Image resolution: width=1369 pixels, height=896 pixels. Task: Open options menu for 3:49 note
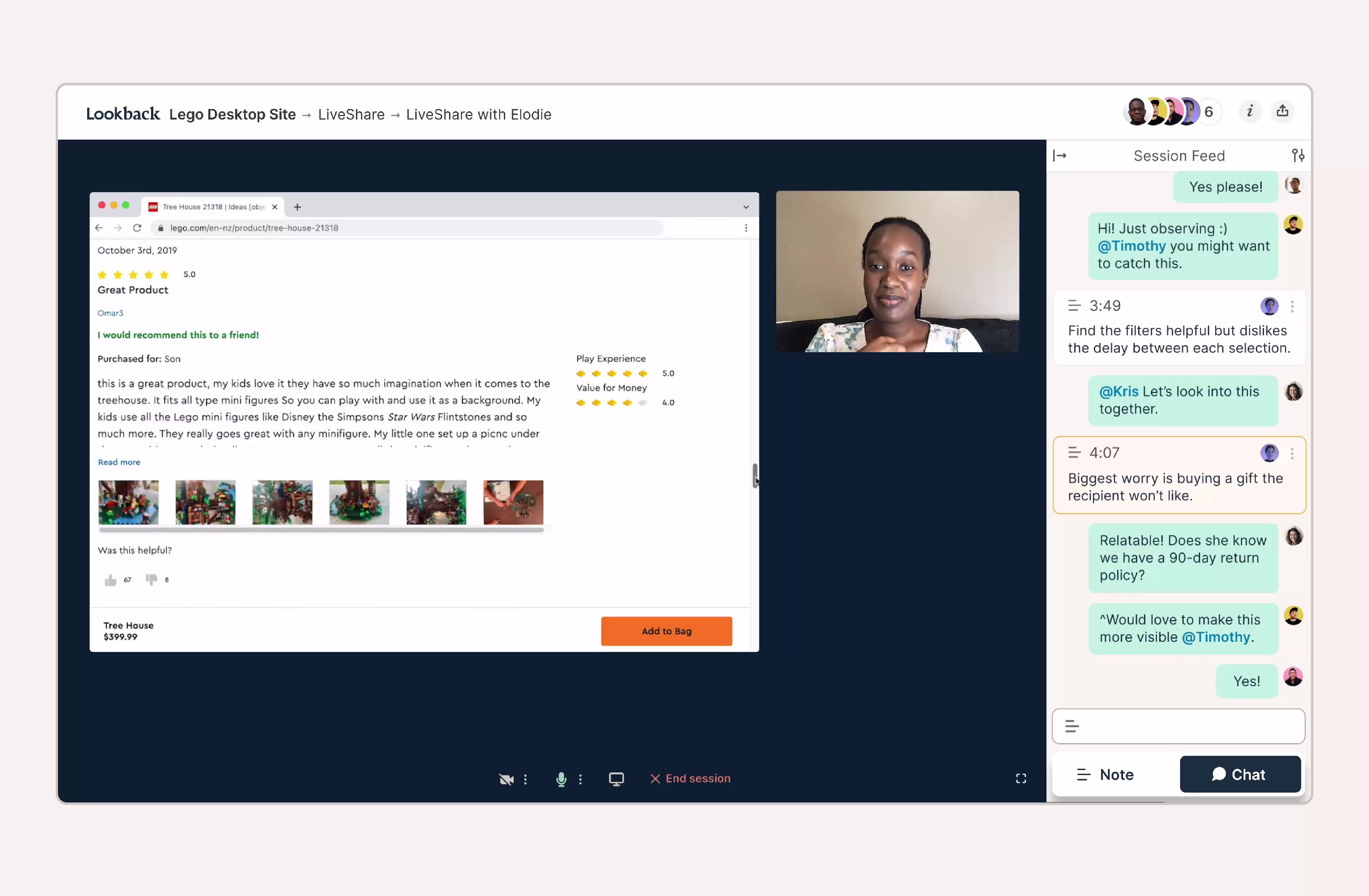pyautogui.click(x=1292, y=306)
